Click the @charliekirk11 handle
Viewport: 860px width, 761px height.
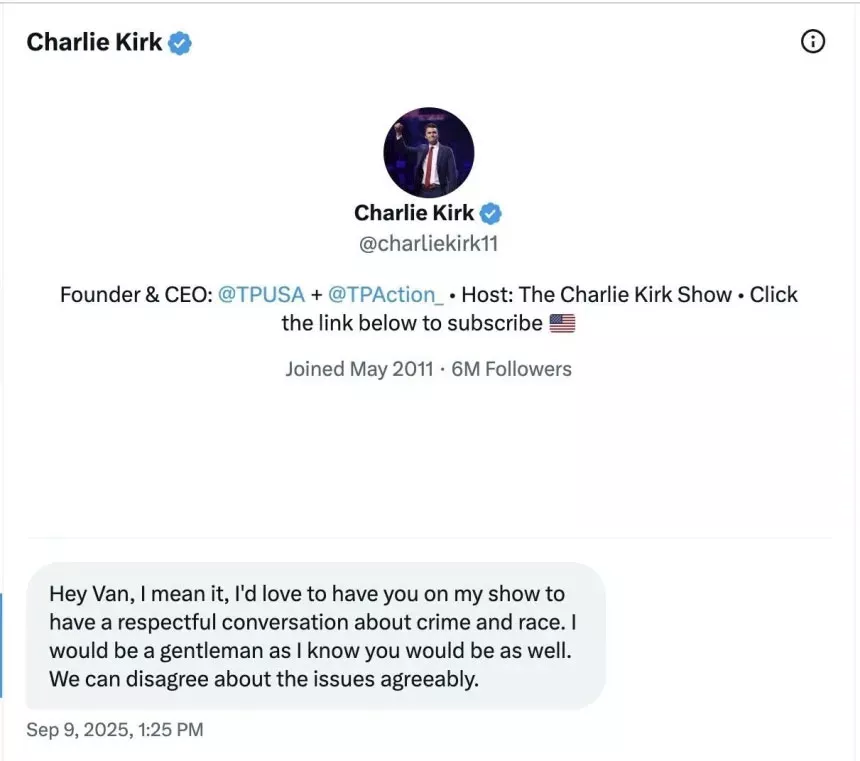tap(428, 244)
